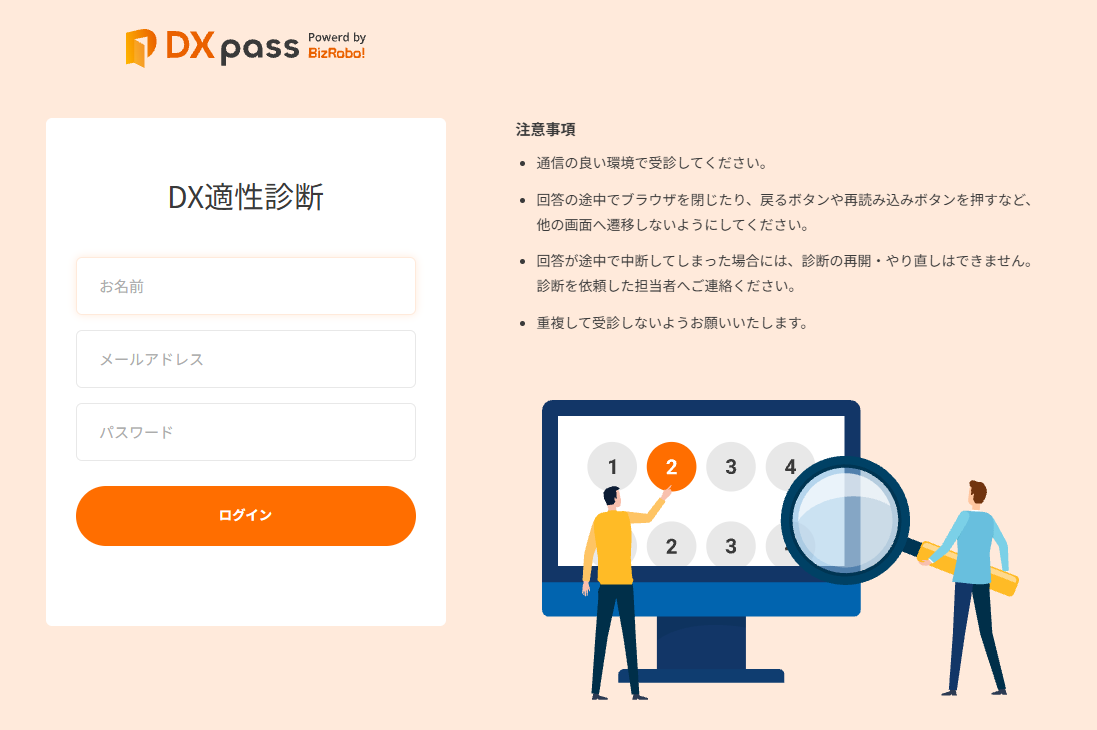This screenshot has width=1097, height=730.
Task: Click the highlighted orange circle numbered 2
Action: tap(671, 467)
